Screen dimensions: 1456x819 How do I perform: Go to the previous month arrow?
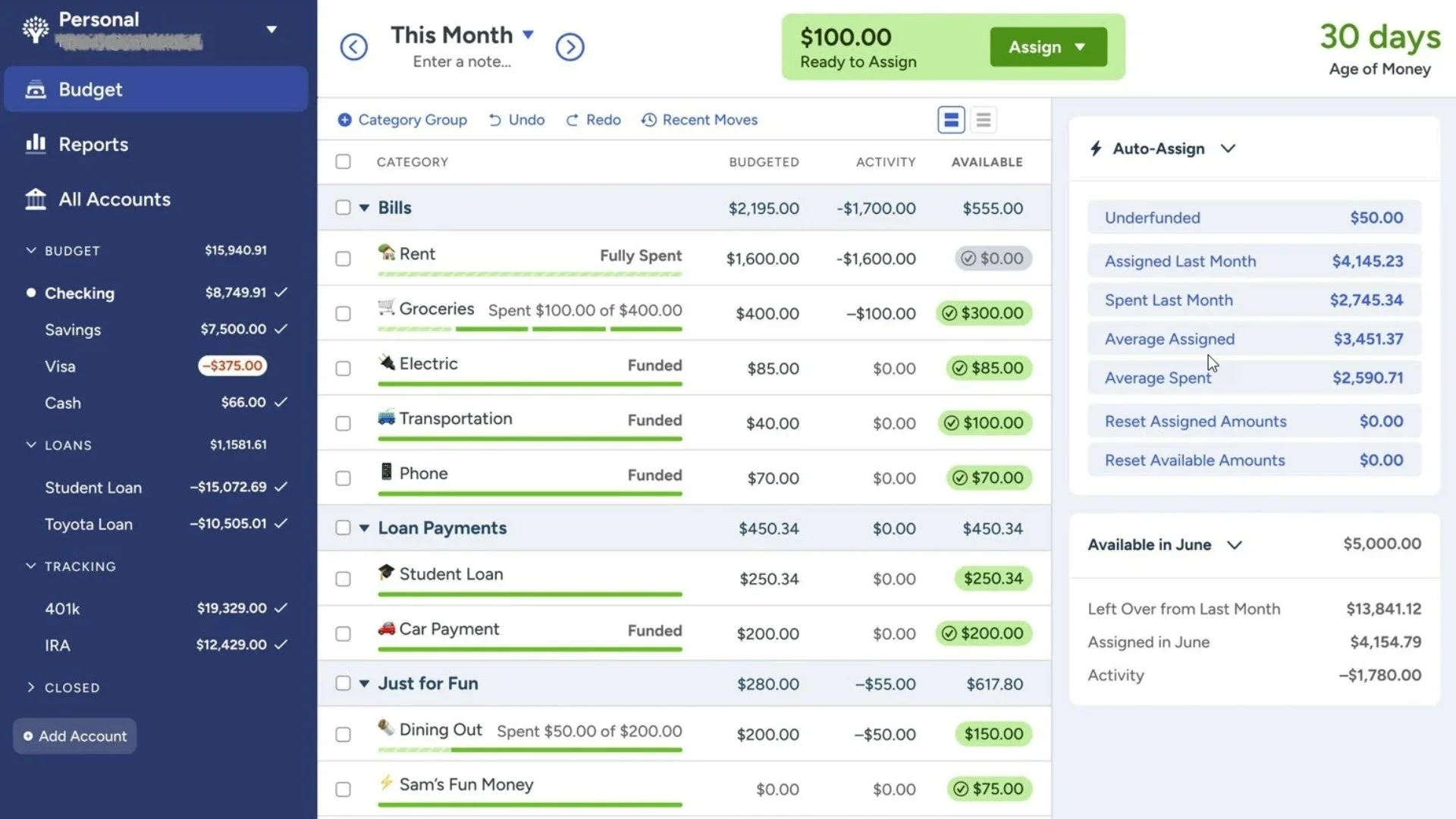(x=353, y=47)
